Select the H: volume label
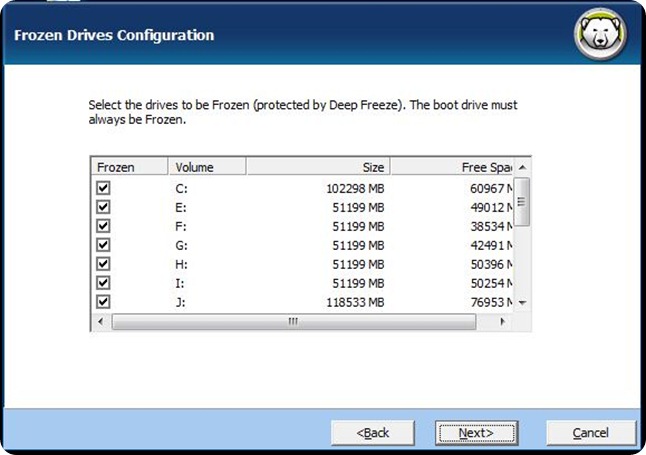The width and height of the screenshot is (646, 455). pos(181,265)
